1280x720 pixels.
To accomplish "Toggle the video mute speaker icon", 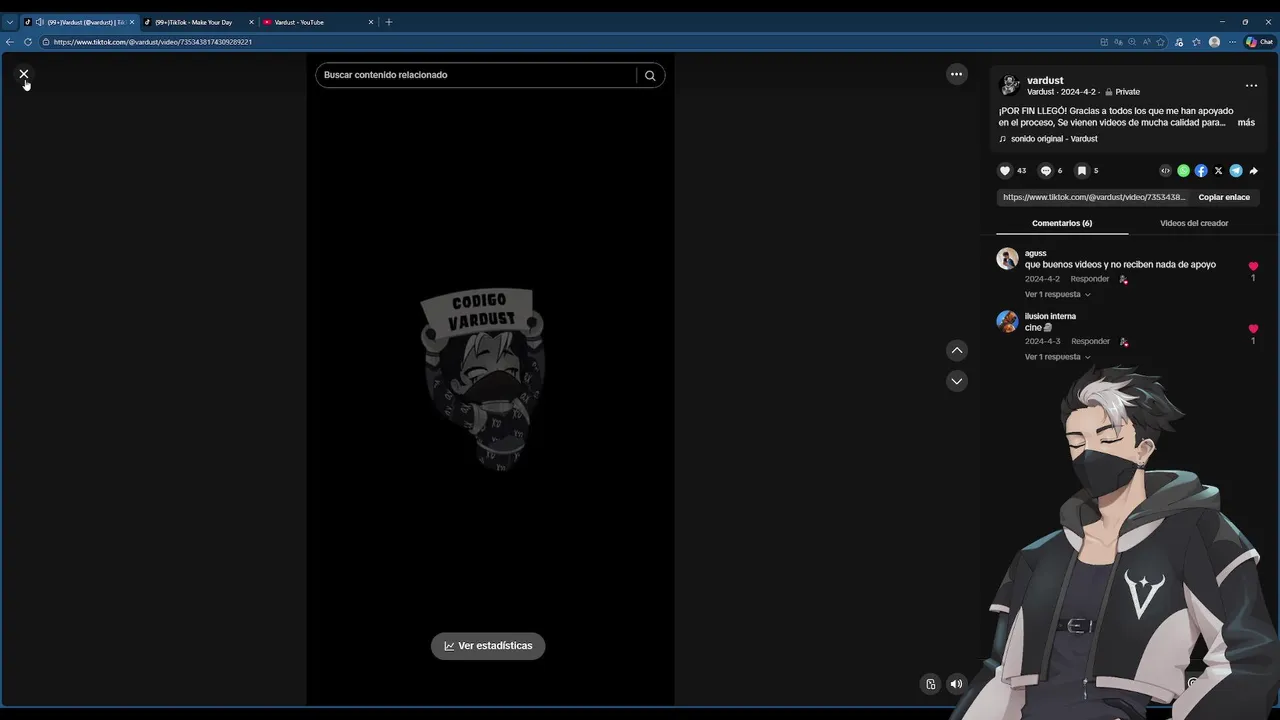I will tap(956, 684).
